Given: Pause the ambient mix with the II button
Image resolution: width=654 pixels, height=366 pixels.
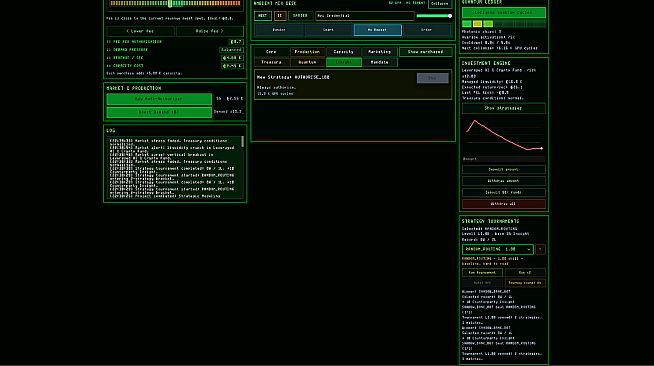Looking at the screenshot, I should [280, 16].
